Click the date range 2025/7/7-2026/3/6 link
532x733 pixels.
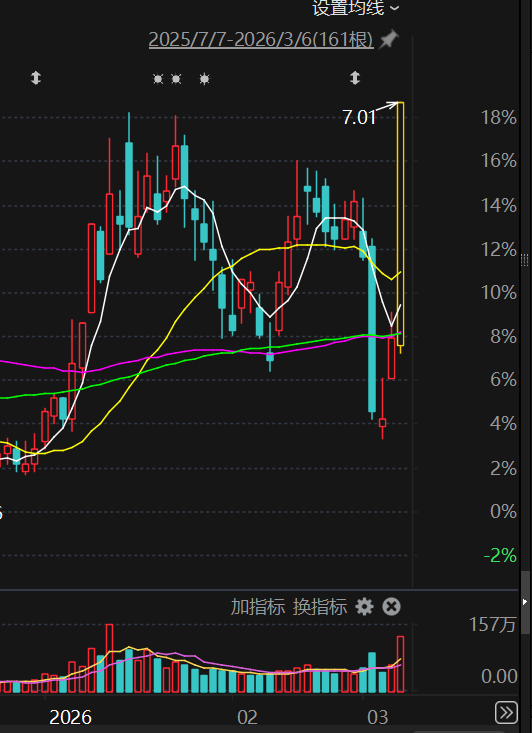pyautogui.click(x=261, y=40)
